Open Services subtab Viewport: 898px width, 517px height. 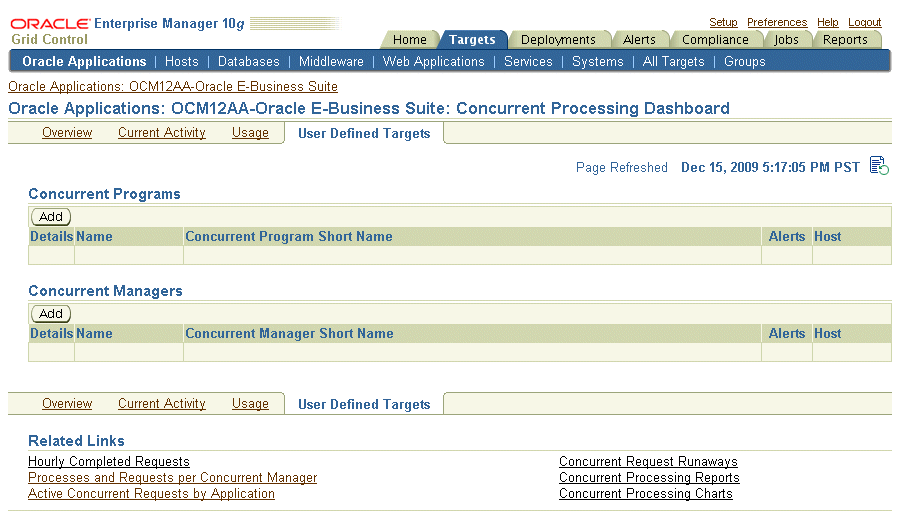tap(528, 62)
